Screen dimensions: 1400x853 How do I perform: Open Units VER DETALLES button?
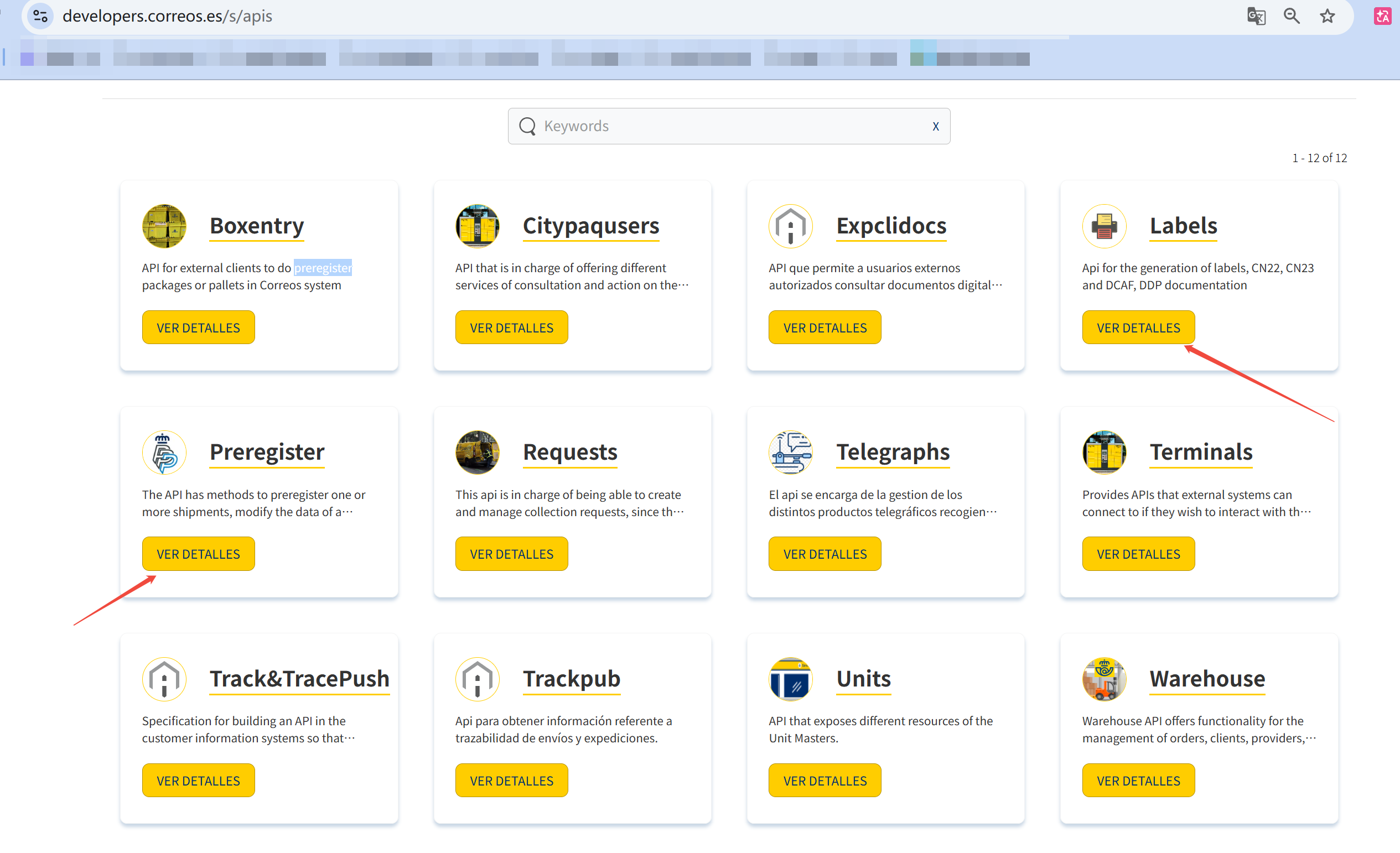[825, 781]
